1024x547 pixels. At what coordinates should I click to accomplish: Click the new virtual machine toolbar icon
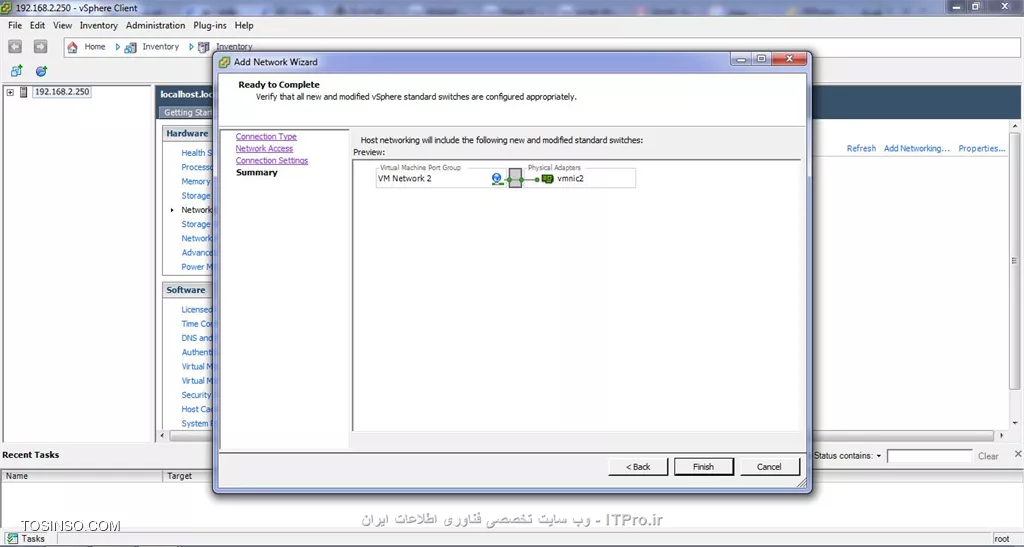(x=16, y=70)
